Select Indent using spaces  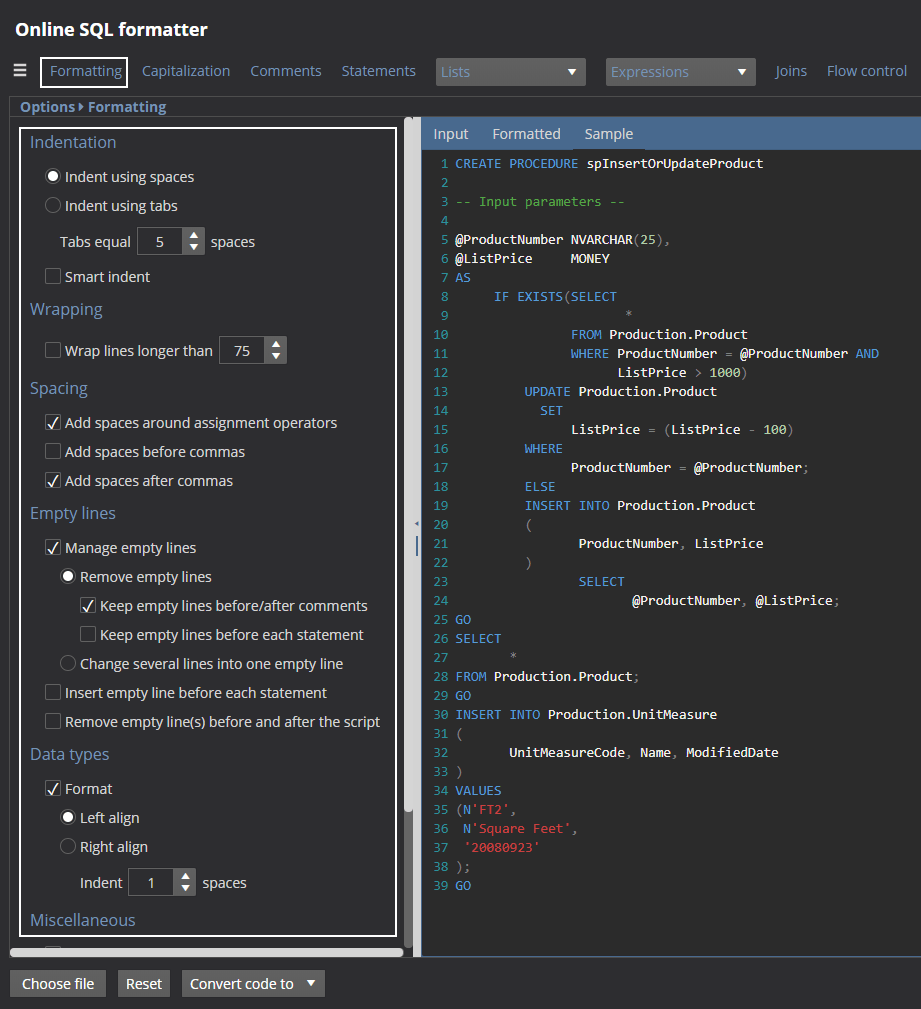[53, 176]
